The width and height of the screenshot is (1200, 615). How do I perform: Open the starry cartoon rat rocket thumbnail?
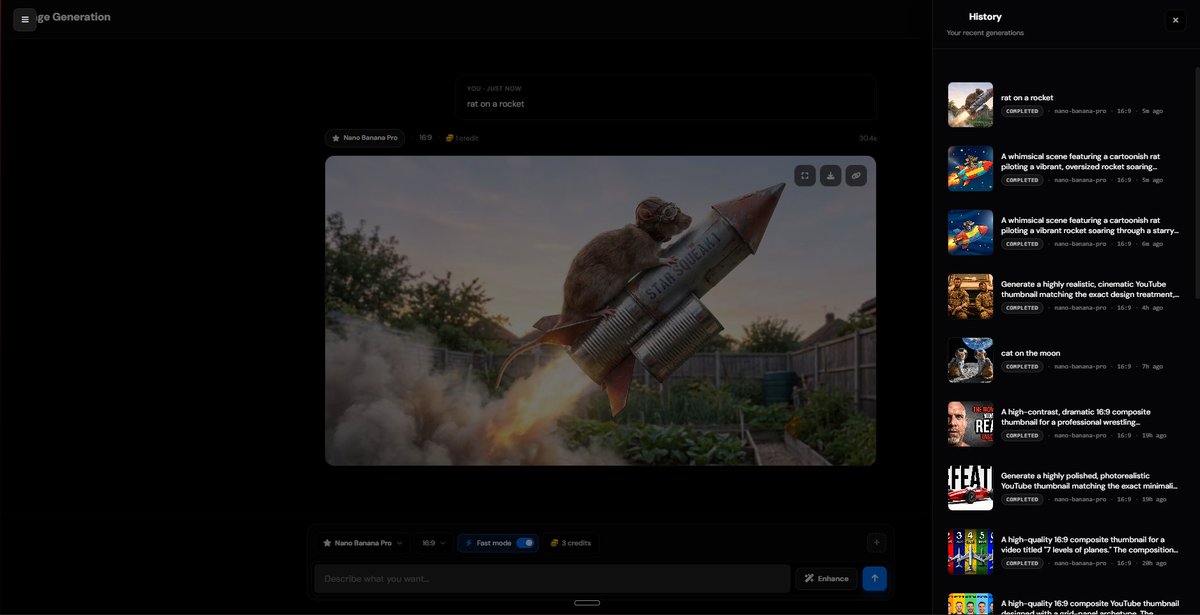coord(970,232)
